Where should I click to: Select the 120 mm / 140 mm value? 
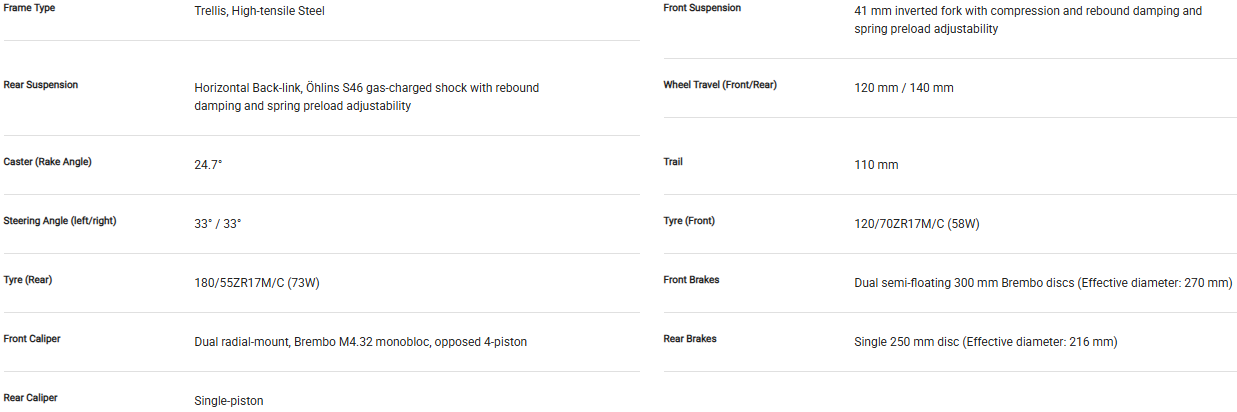[x=904, y=88]
